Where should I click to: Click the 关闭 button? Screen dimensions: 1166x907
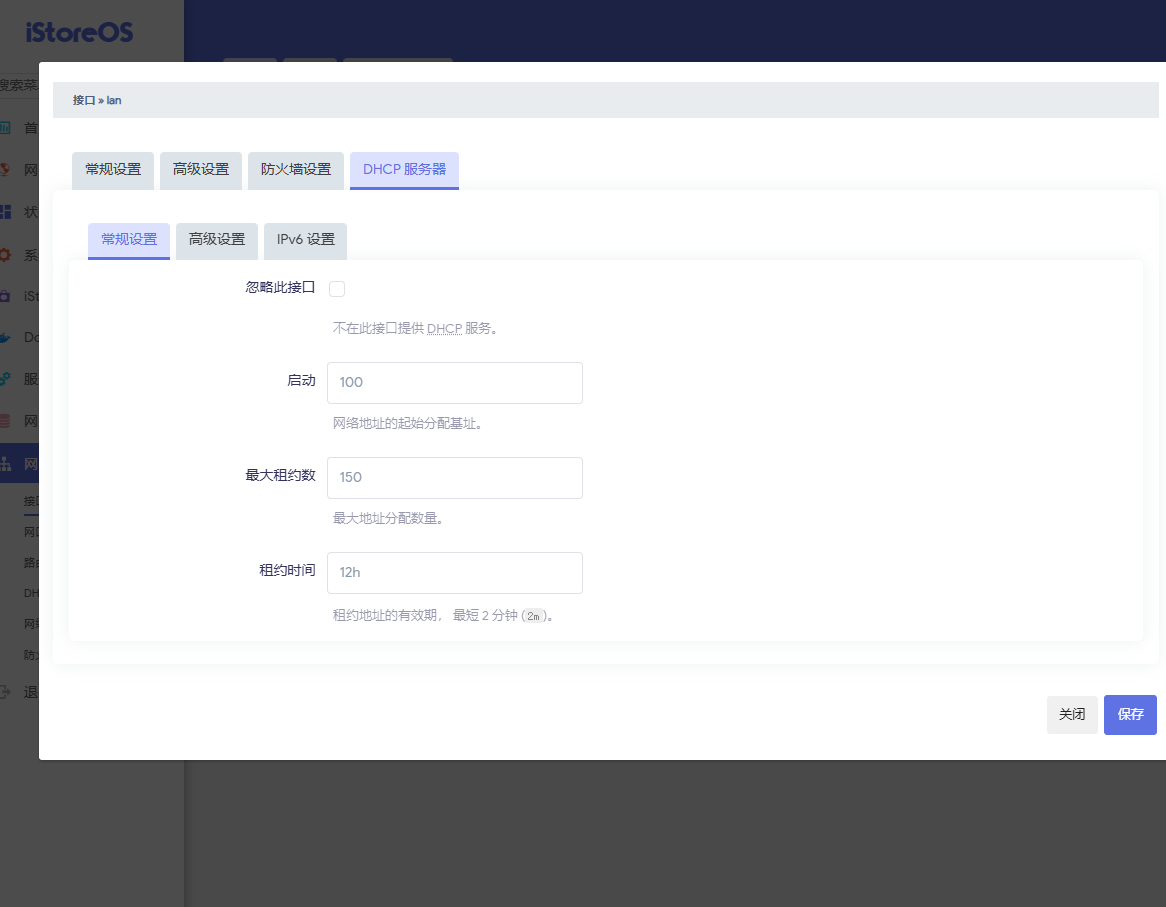point(1072,714)
